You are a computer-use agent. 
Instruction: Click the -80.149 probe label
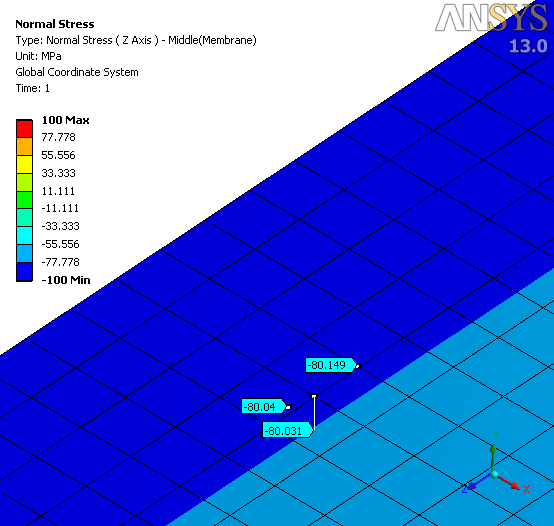[330, 365]
